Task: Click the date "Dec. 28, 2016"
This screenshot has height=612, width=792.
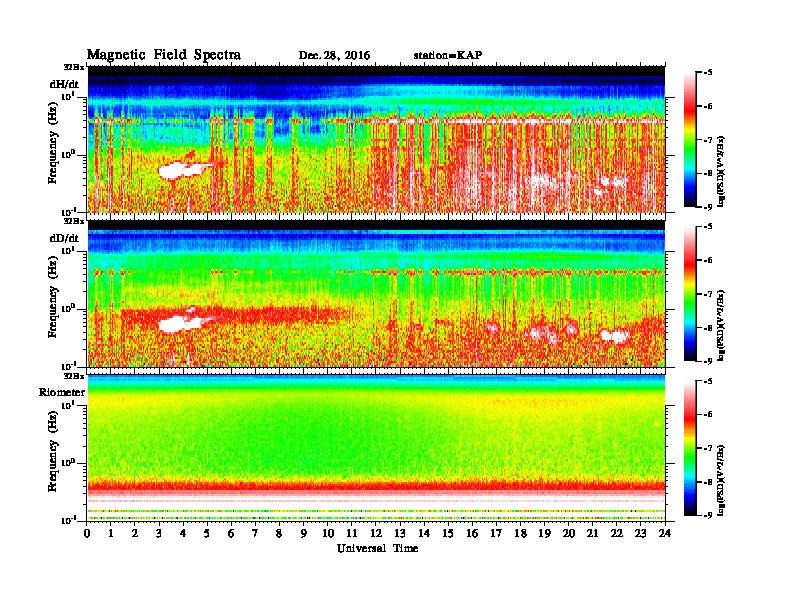Action: (x=334, y=56)
